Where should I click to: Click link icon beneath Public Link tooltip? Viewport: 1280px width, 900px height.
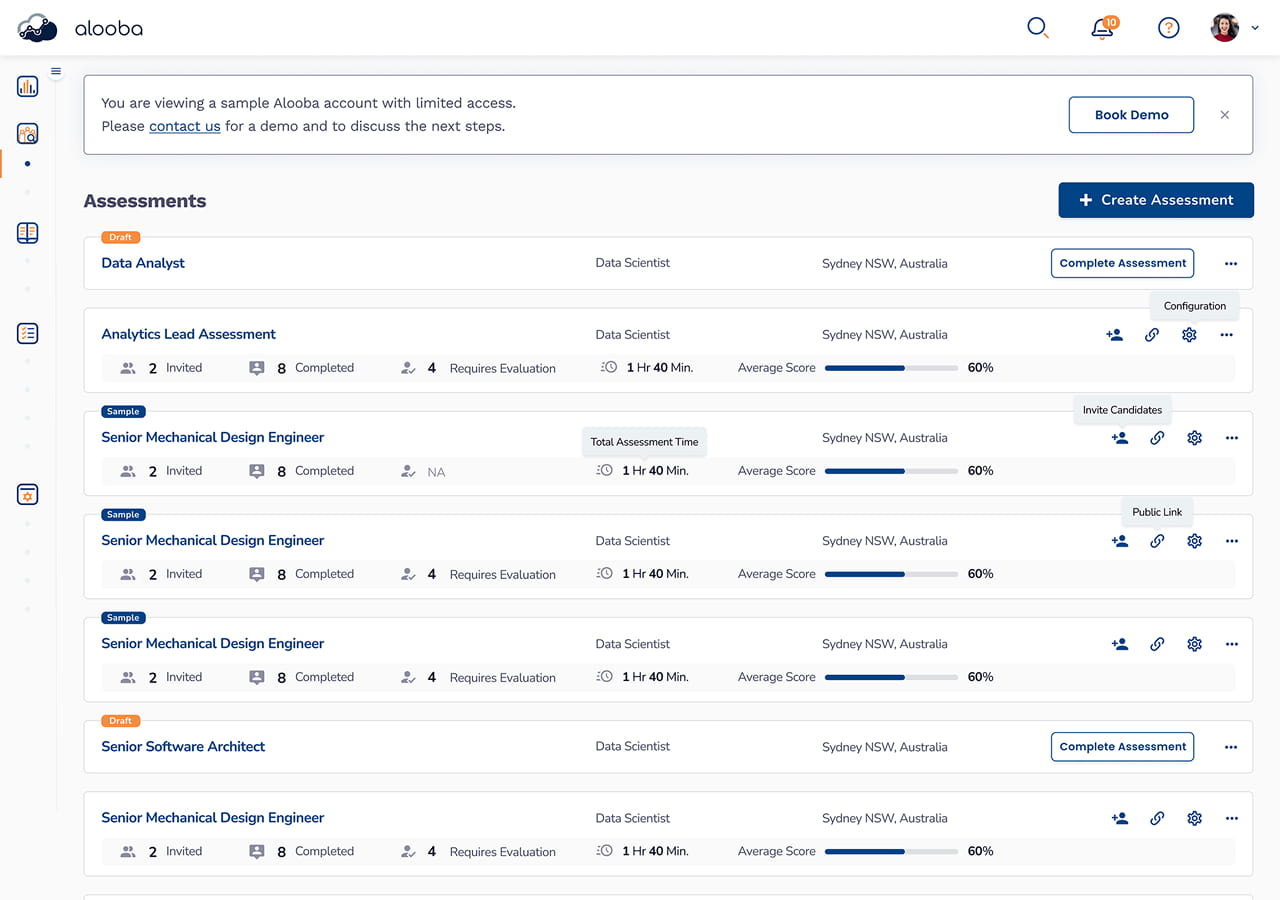[1157, 541]
